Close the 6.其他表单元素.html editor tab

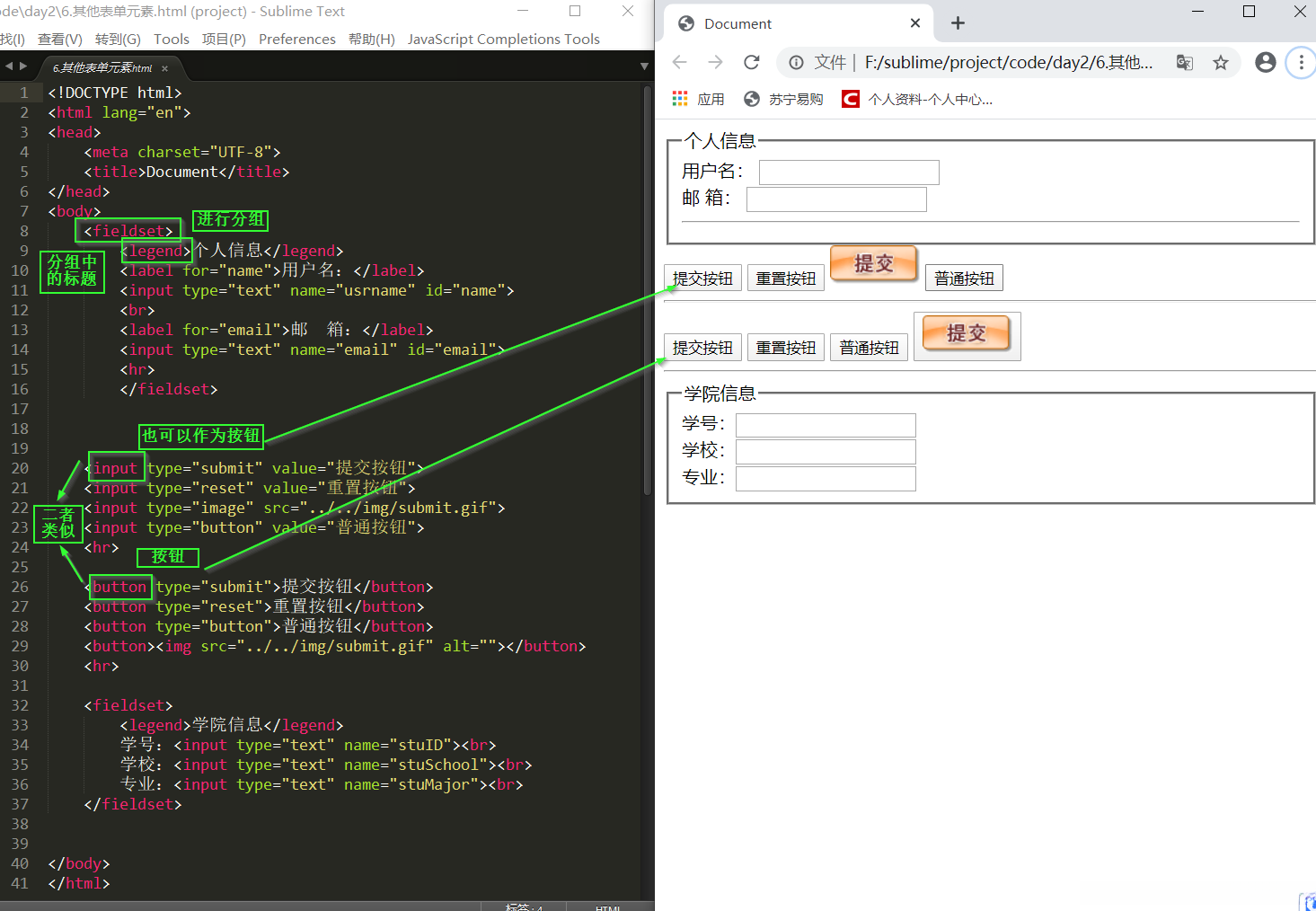pos(165,68)
